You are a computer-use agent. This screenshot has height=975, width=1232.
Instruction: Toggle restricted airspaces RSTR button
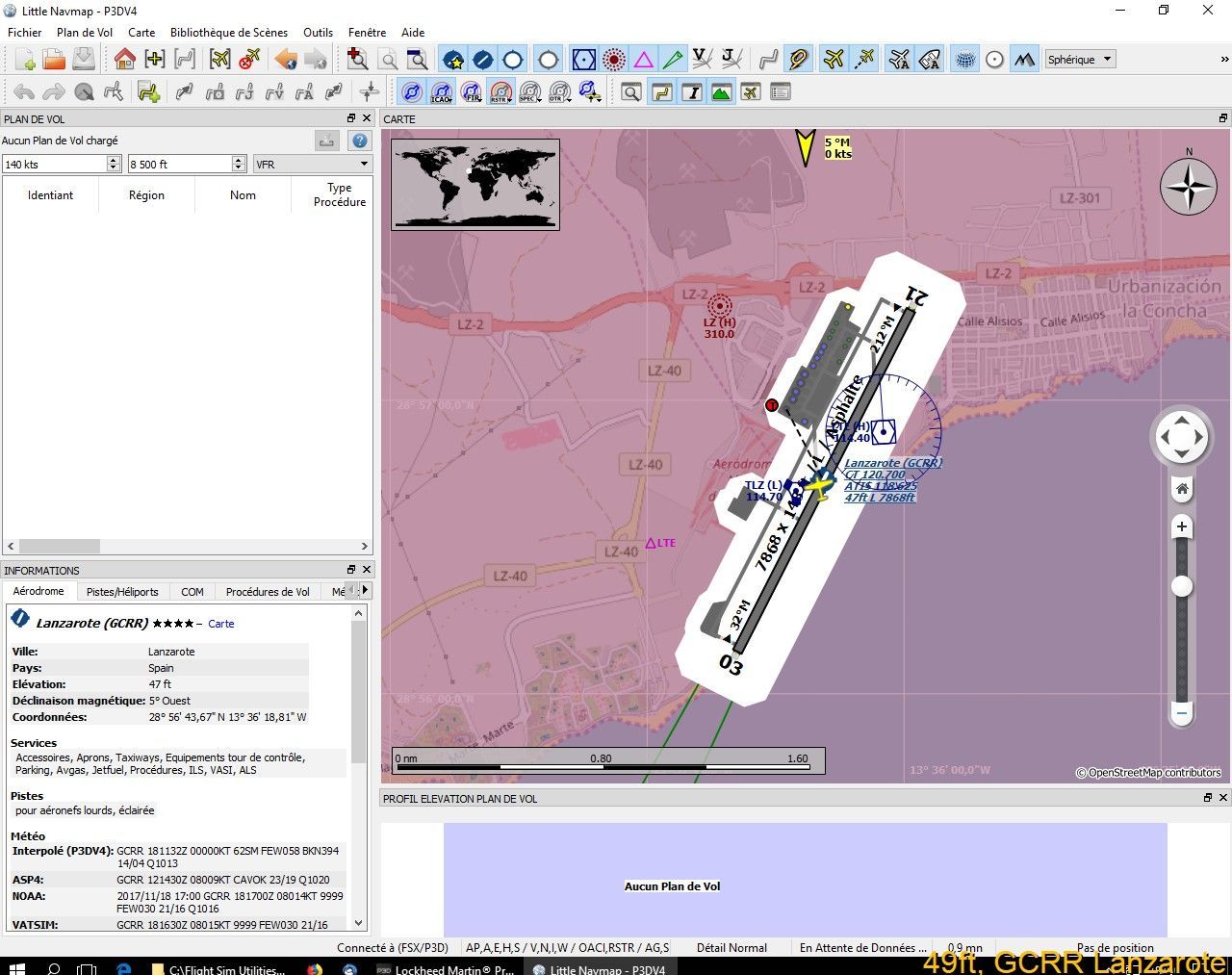coord(500,92)
